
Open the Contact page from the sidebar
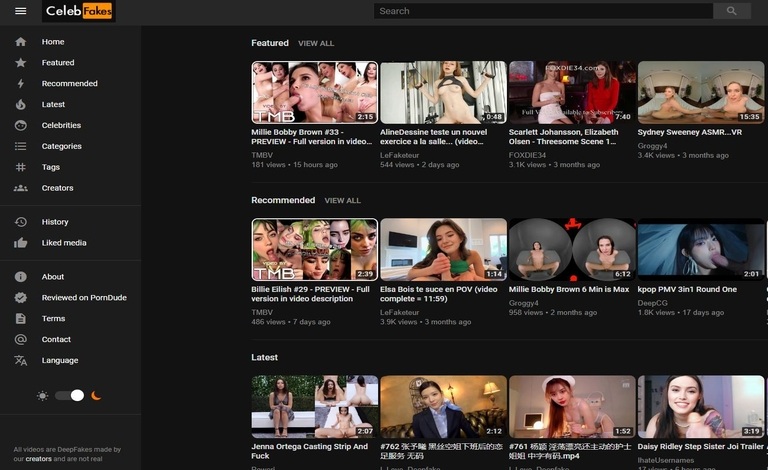[56, 340]
